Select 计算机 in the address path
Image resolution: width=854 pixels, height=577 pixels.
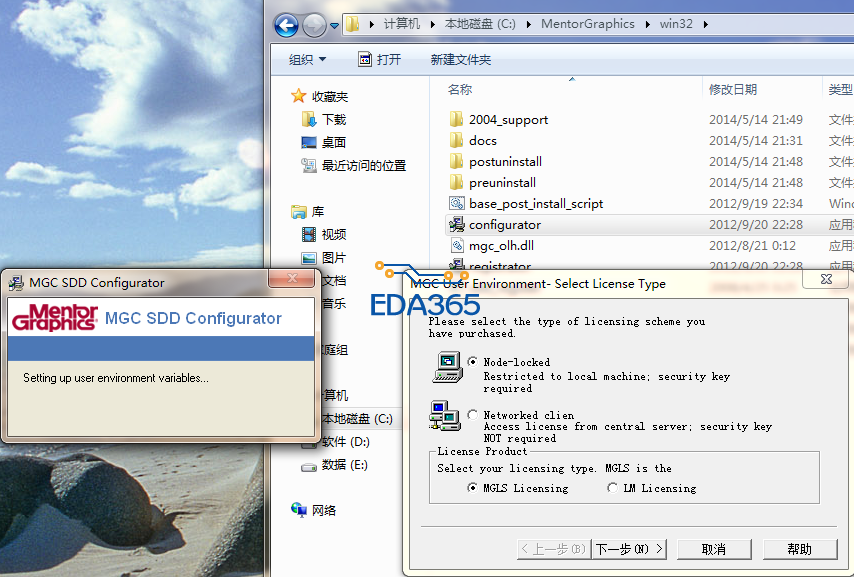(401, 24)
